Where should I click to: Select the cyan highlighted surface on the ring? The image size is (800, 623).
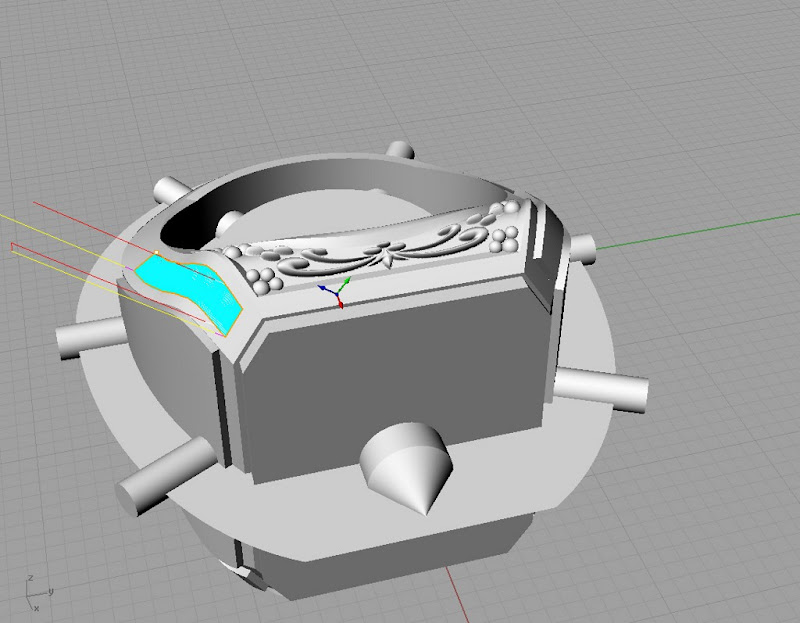click(191, 291)
